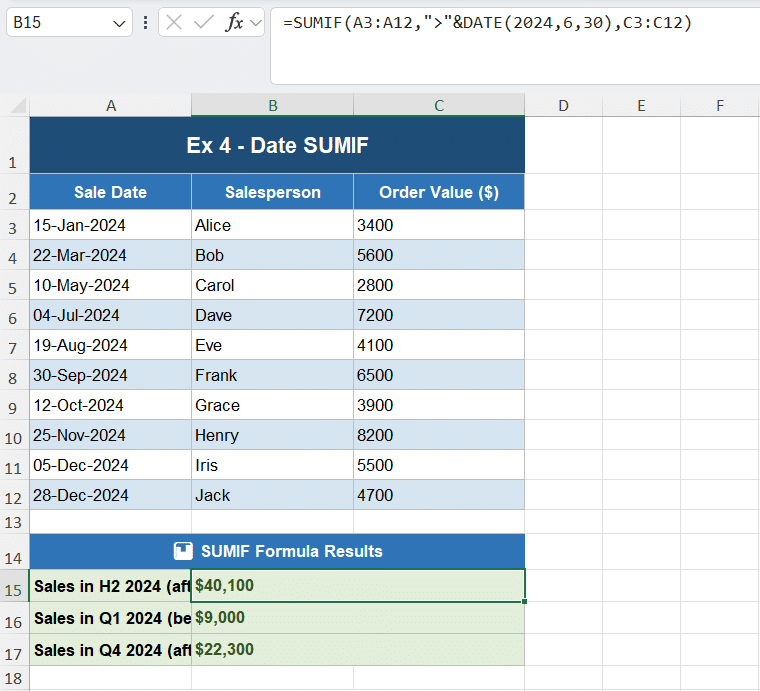Click the 25-Nov-2024 date cell
Image resolution: width=760 pixels, height=691 pixels.
[110, 435]
